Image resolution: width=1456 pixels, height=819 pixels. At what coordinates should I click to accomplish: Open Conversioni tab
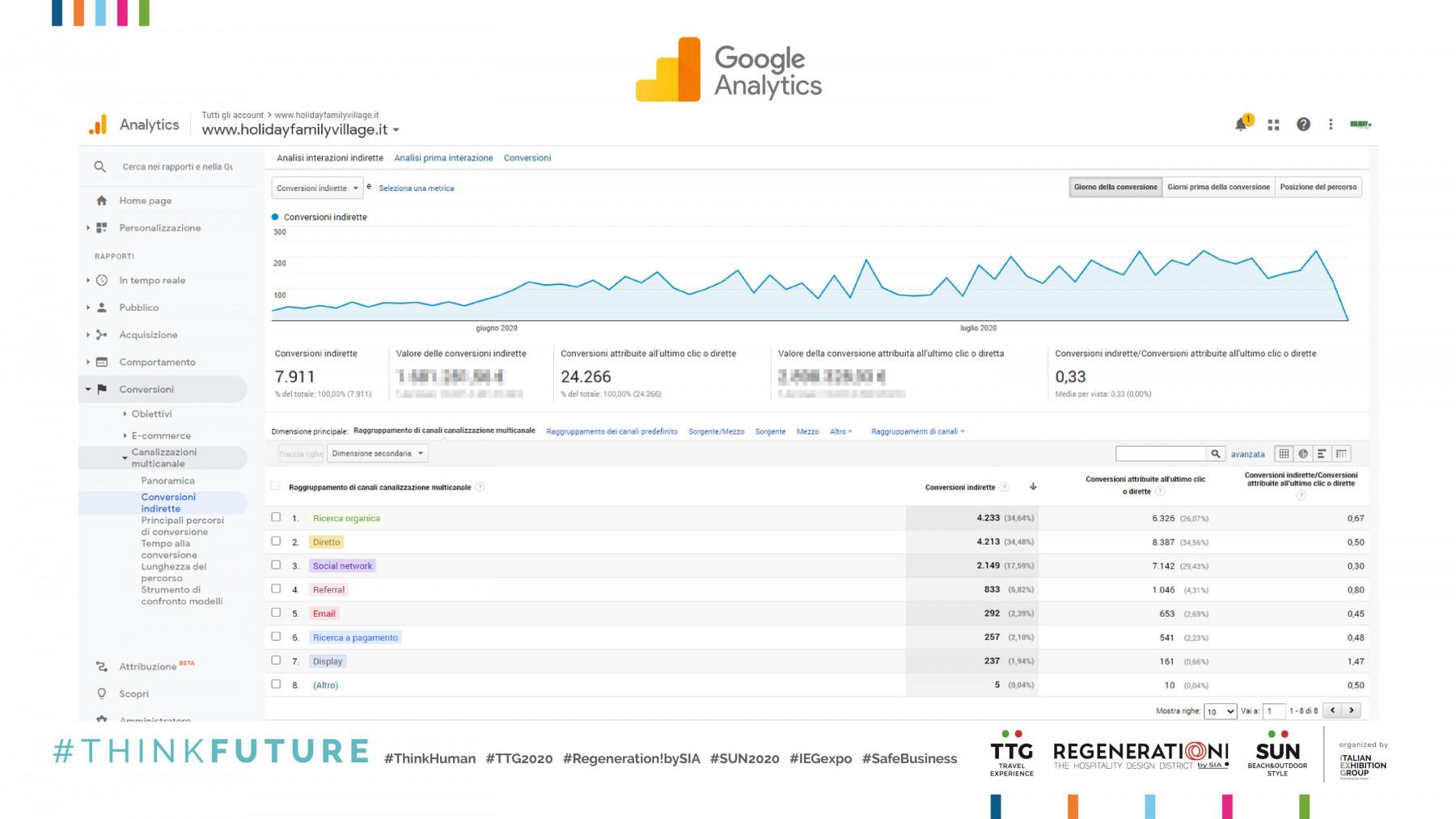(527, 158)
